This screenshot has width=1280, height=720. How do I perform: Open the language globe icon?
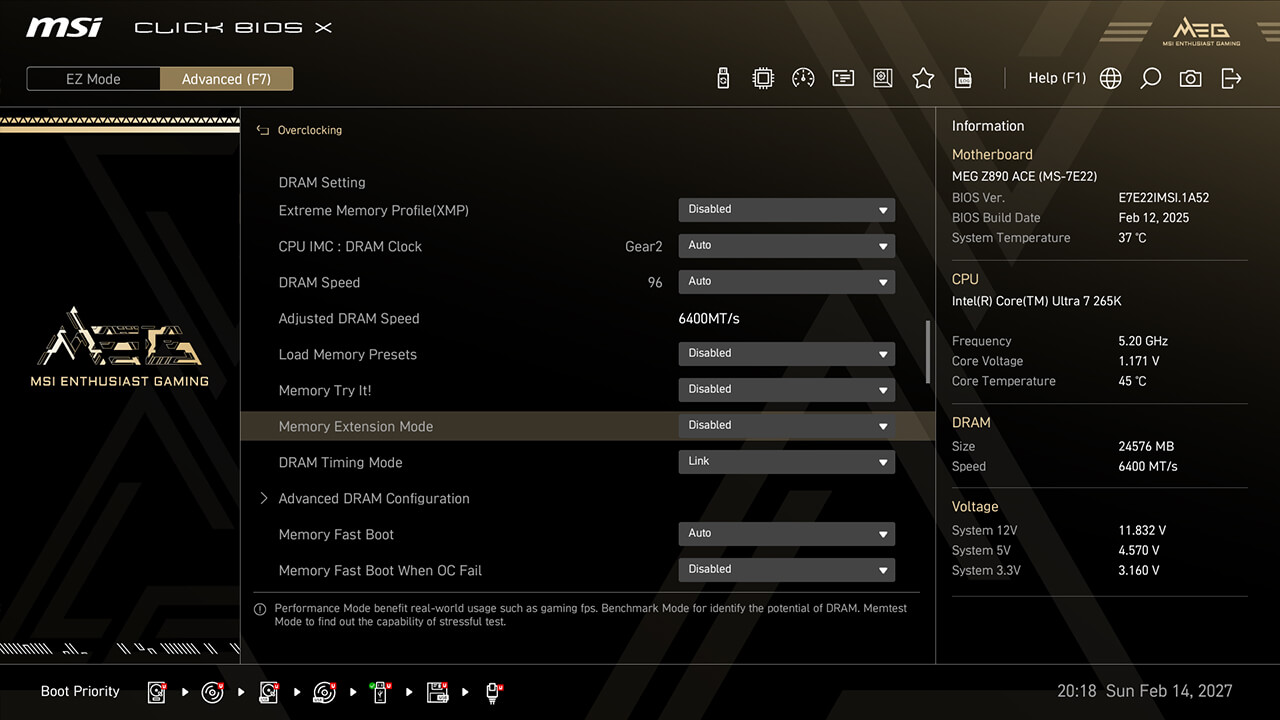pyautogui.click(x=1110, y=78)
